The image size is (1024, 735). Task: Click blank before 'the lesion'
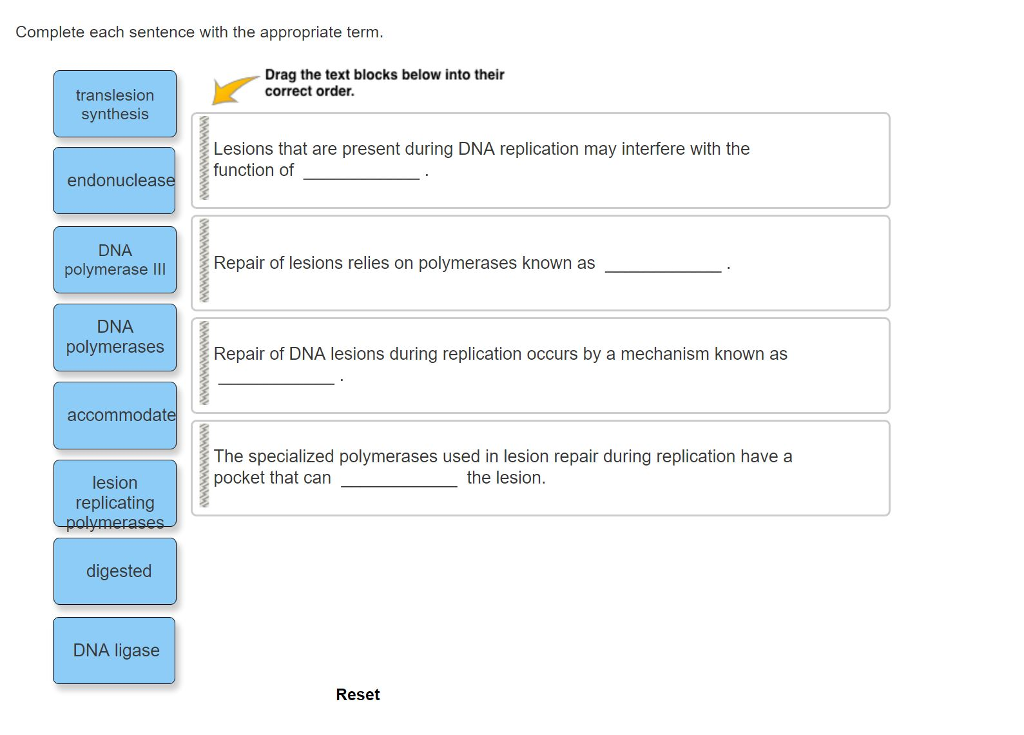(x=399, y=479)
